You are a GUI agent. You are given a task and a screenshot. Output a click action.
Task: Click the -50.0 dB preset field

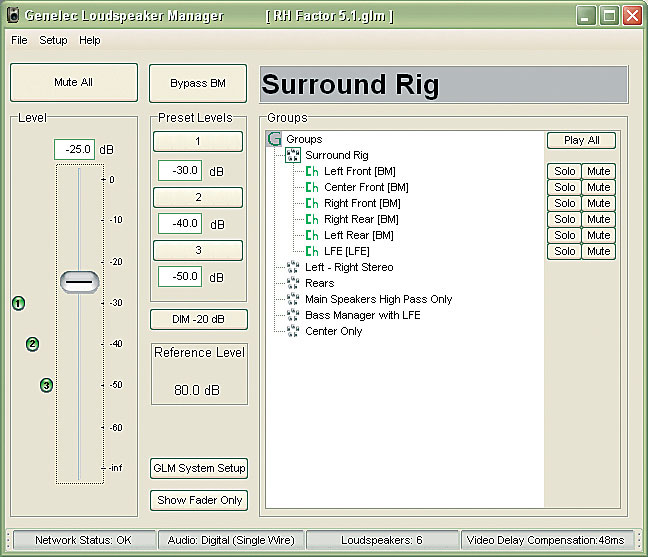click(180, 276)
